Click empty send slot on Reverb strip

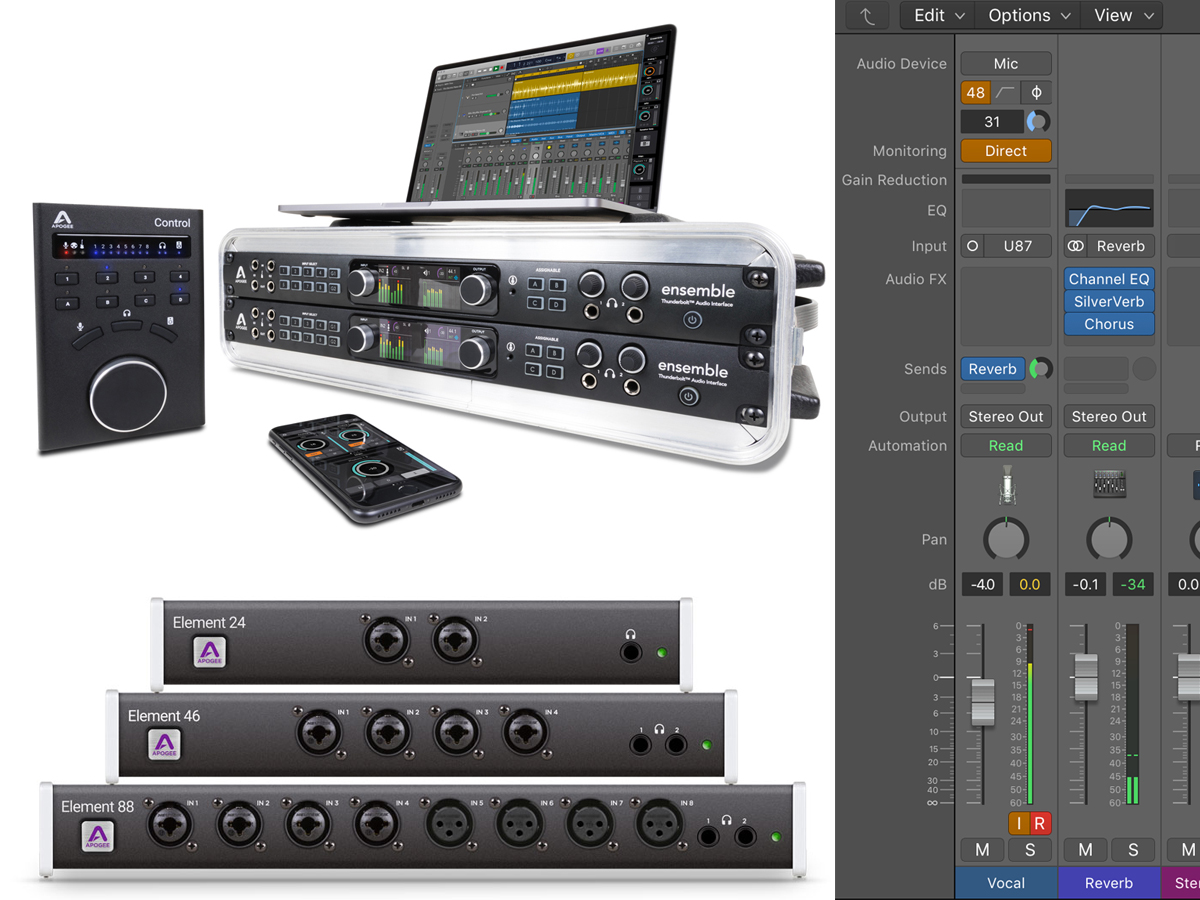click(x=1096, y=369)
